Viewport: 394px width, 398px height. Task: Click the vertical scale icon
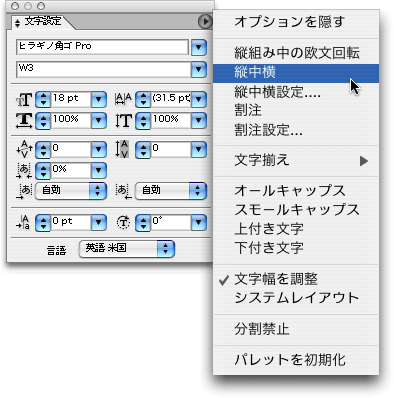point(123,120)
